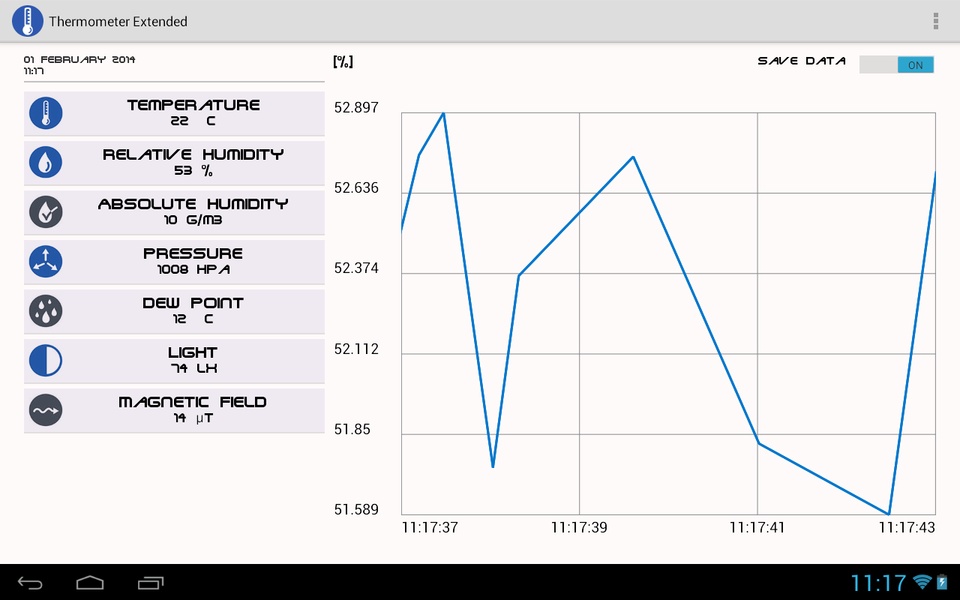Tap the 51.85 y-axis value
The width and height of the screenshot is (960, 600).
click(352, 429)
